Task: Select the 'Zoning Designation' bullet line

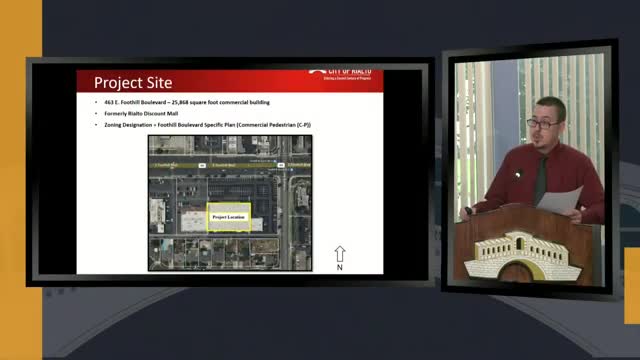Action: 207,125
